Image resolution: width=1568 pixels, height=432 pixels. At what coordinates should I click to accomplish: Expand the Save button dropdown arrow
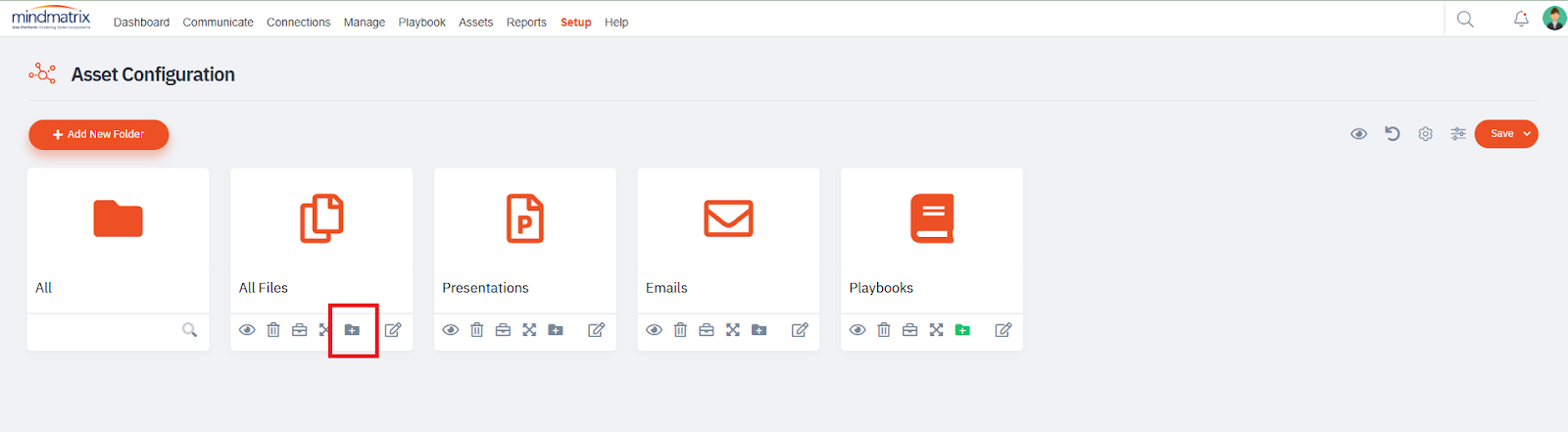coord(1527,134)
